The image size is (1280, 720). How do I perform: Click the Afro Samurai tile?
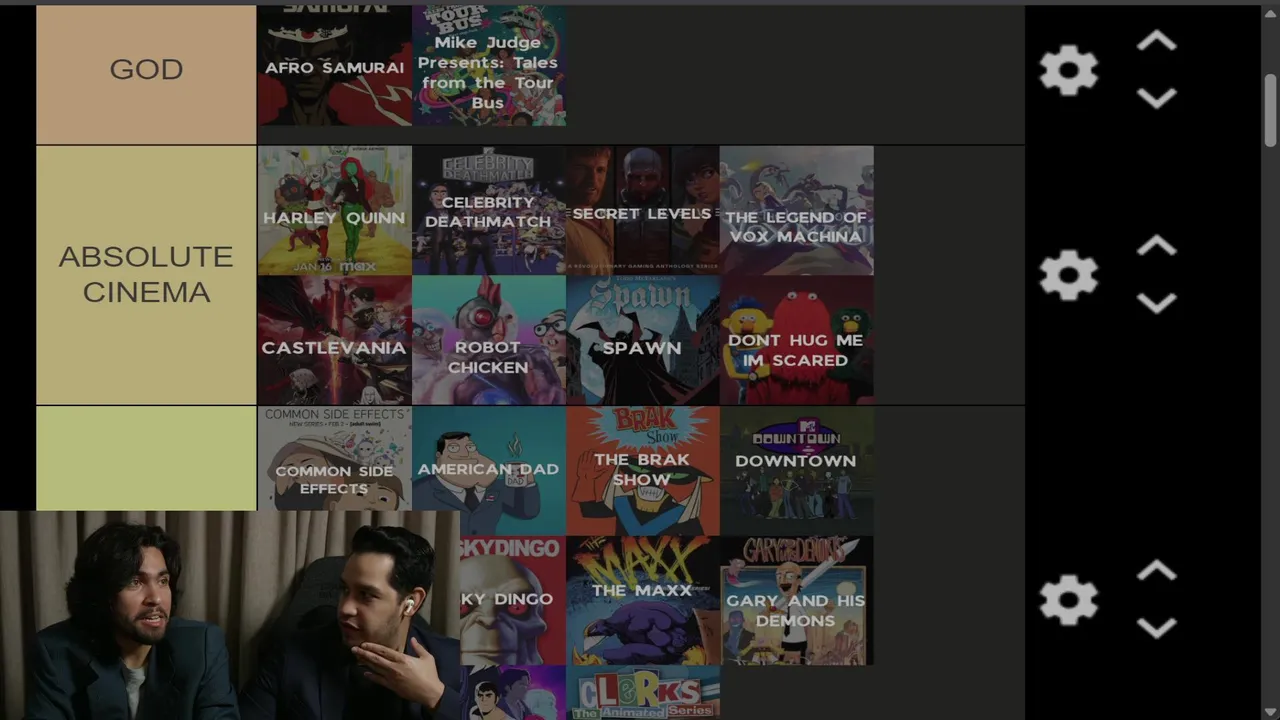pyautogui.click(x=334, y=65)
